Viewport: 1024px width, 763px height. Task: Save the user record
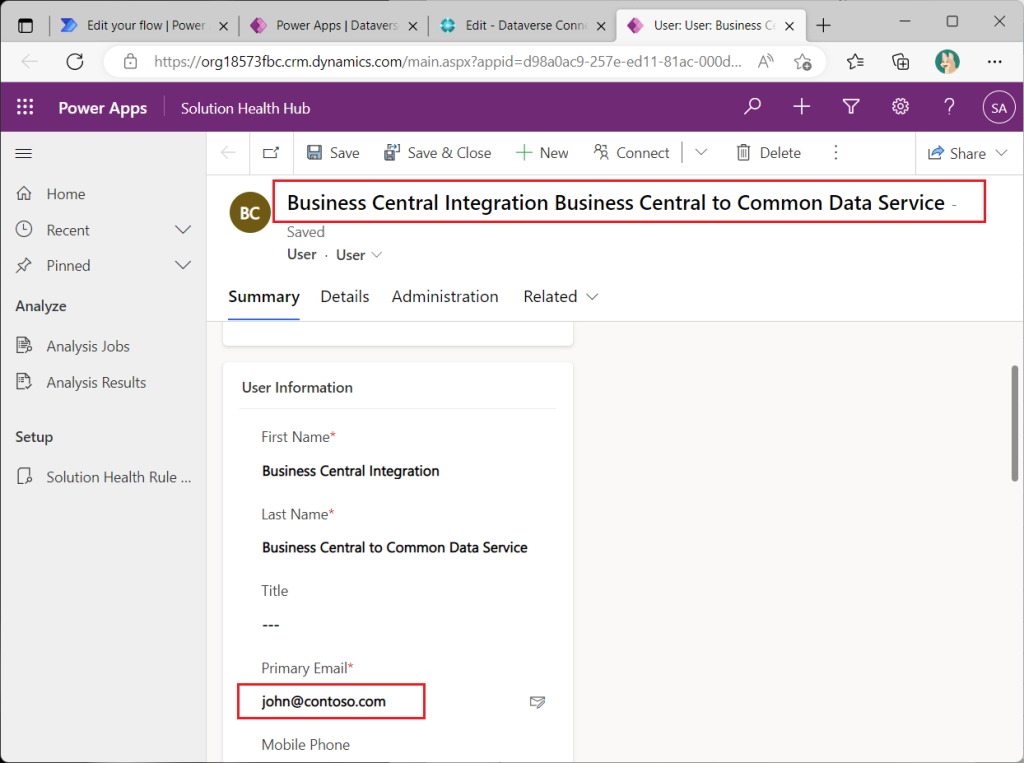coord(333,153)
